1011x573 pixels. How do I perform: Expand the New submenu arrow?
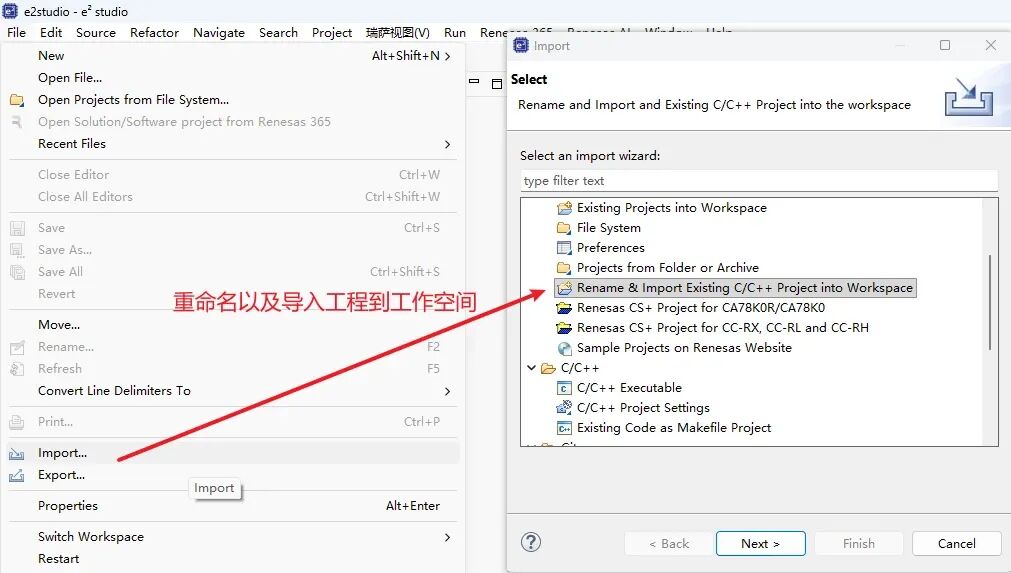[447, 56]
